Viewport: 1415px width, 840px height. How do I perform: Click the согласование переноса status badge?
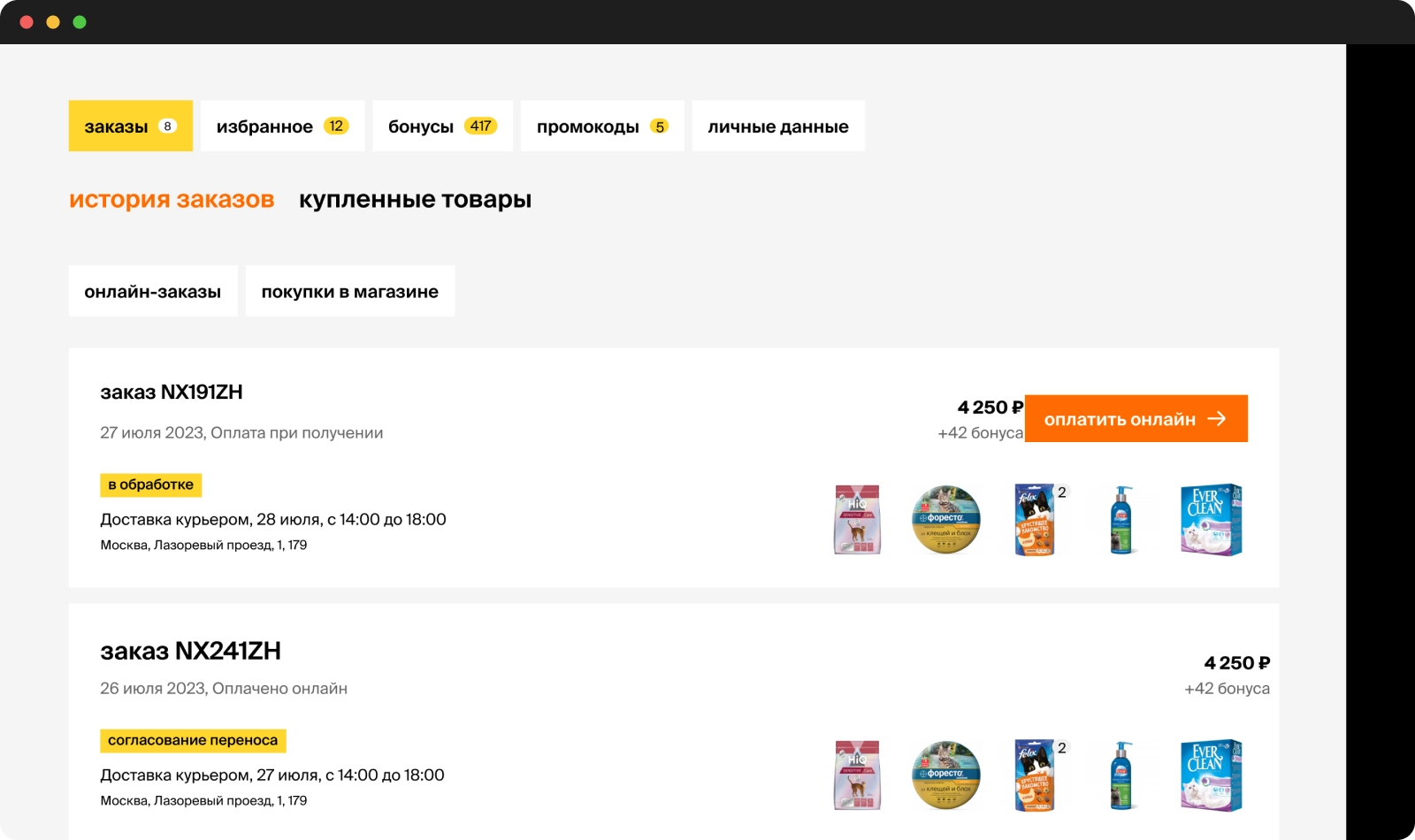[193, 740]
